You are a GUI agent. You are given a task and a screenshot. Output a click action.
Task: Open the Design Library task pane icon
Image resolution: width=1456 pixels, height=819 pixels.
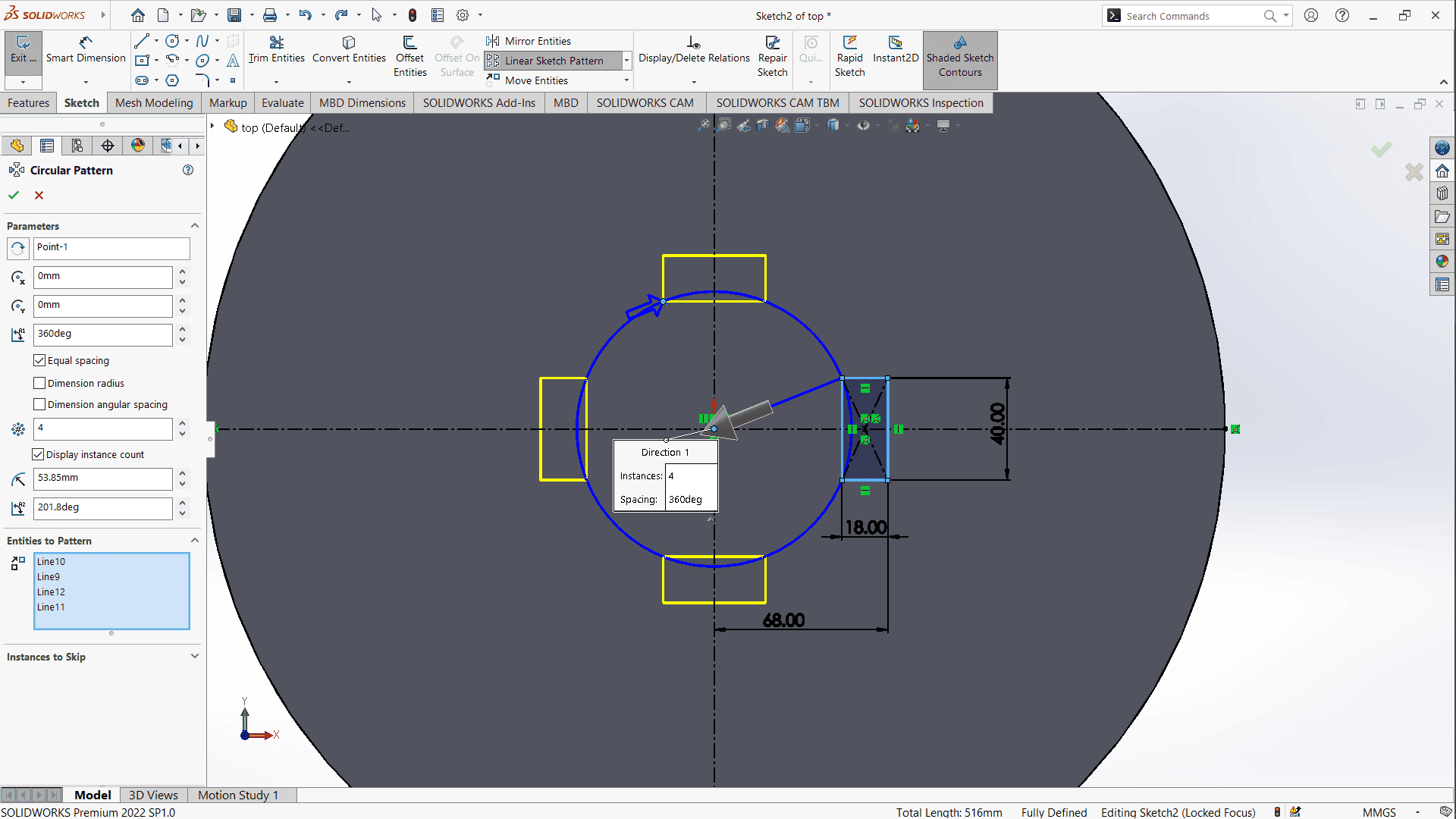(1442, 193)
